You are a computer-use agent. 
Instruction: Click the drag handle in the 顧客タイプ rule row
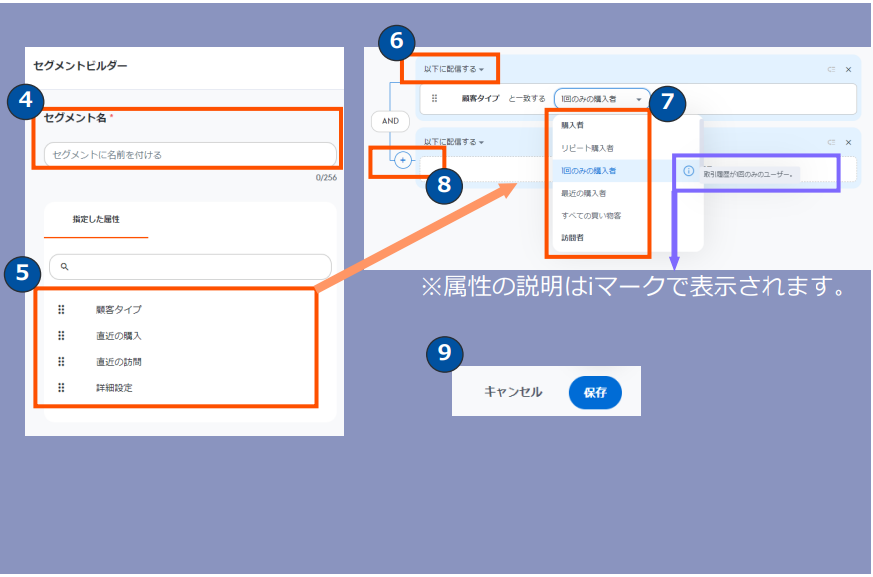[x=434, y=99]
